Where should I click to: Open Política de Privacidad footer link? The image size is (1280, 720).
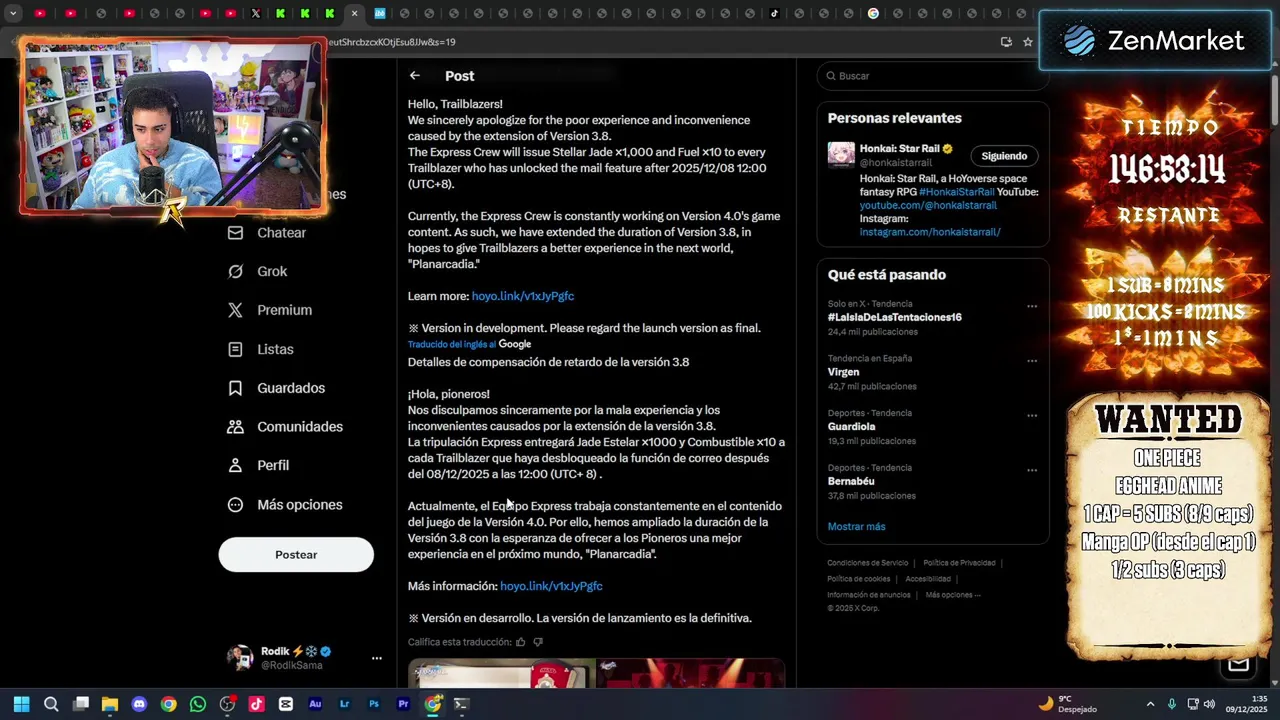[959, 563]
